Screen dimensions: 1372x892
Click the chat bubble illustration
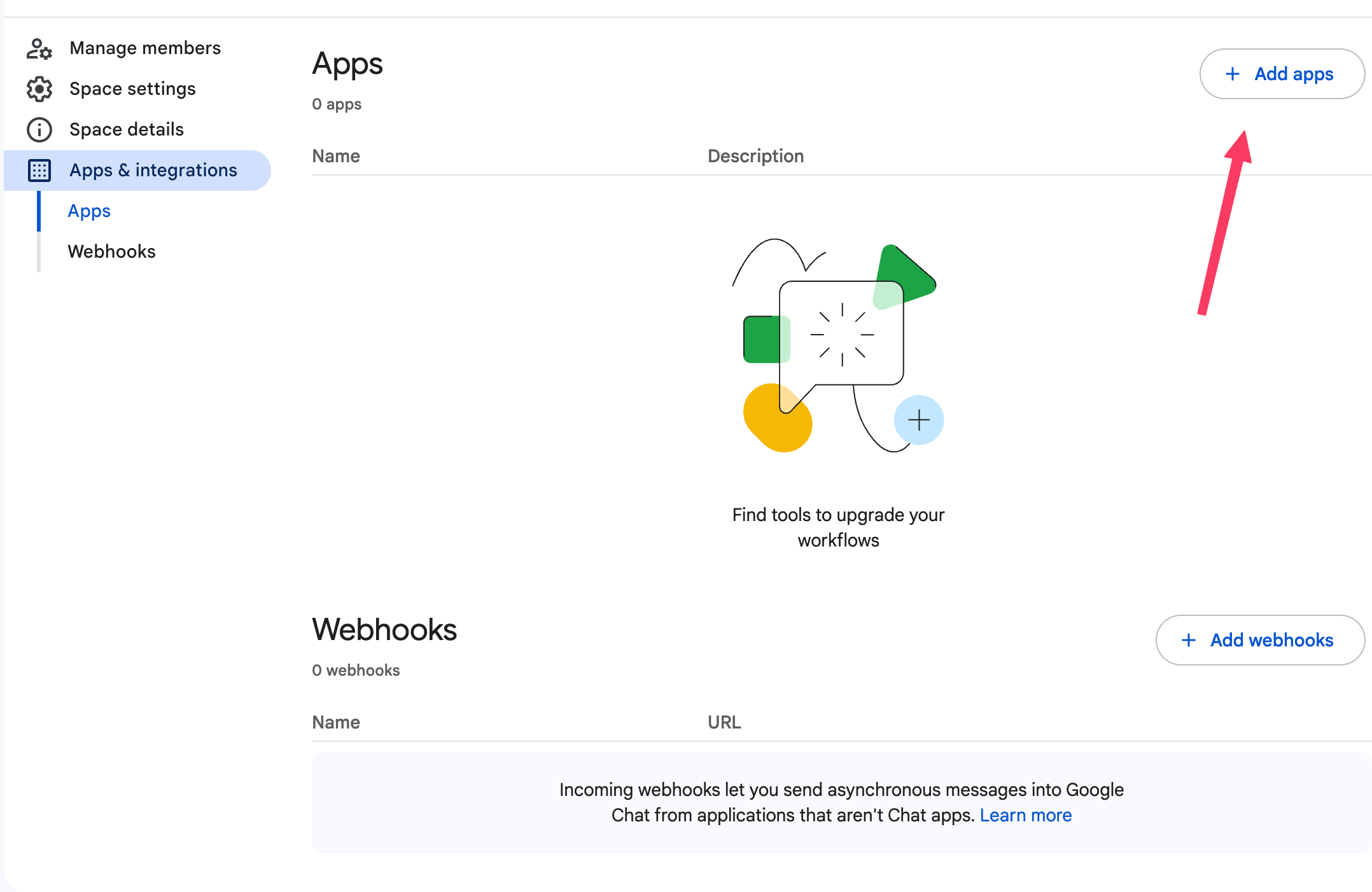[x=841, y=334]
